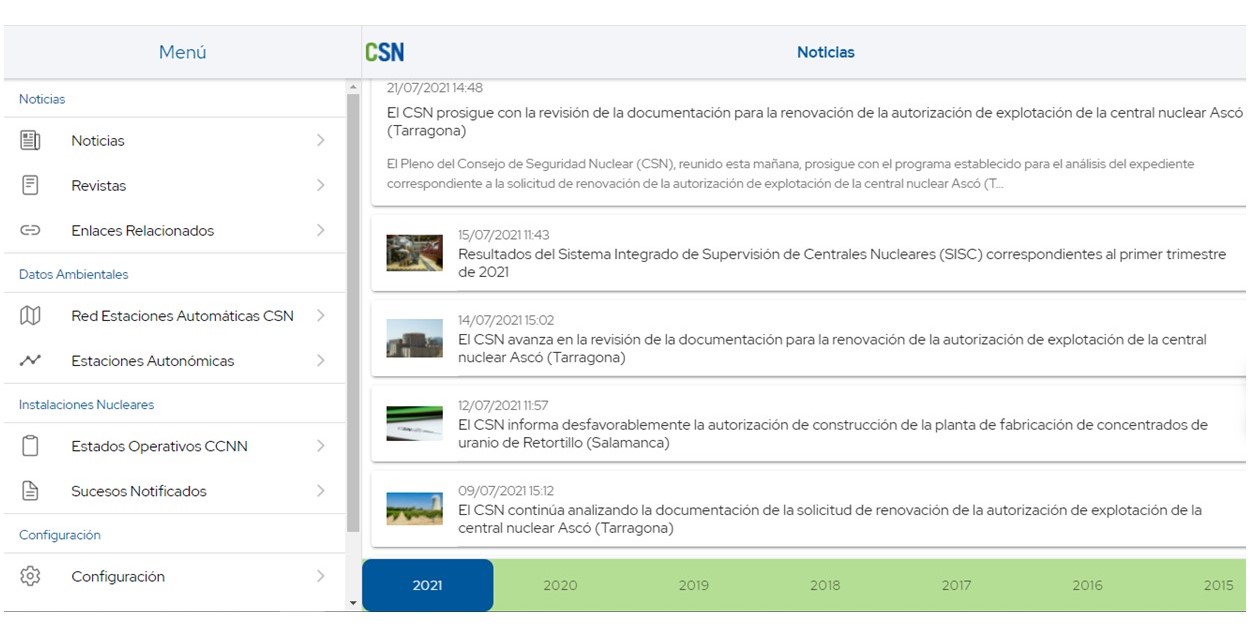This screenshot has width=1253, height=631.
Task: Go to Enlaces Relacionados
Action: tap(174, 230)
